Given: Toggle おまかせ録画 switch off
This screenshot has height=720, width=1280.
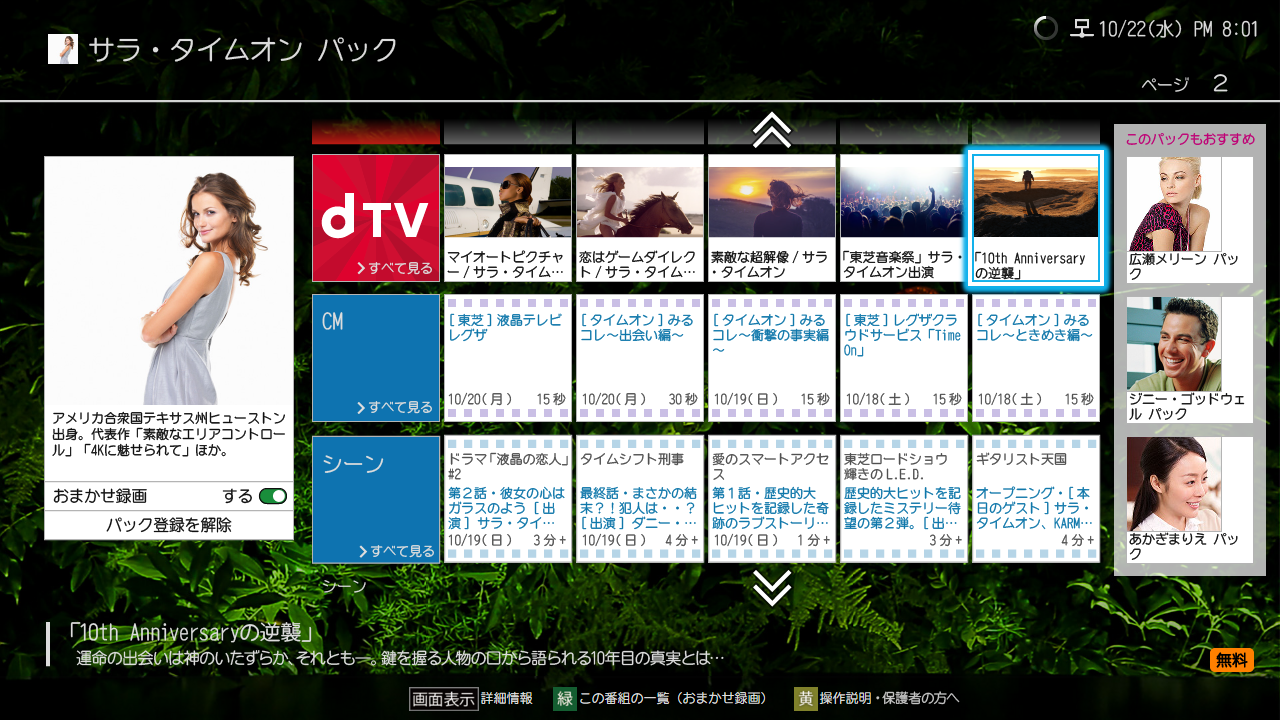Looking at the screenshot, I should 273,496.
